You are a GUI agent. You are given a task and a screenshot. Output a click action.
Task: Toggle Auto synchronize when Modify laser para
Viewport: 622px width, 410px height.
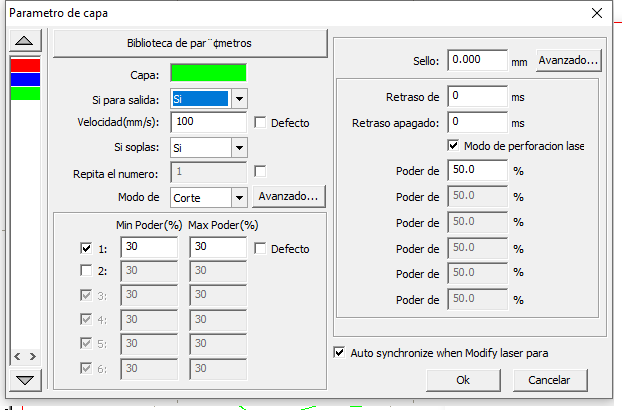tap(339, 352)
